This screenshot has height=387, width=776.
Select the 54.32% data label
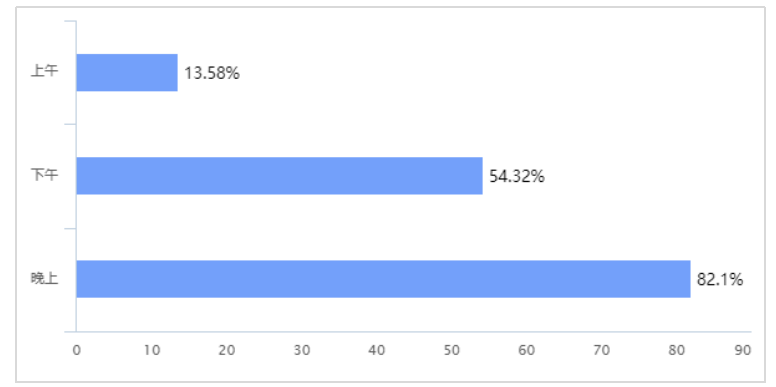[517, 176]
